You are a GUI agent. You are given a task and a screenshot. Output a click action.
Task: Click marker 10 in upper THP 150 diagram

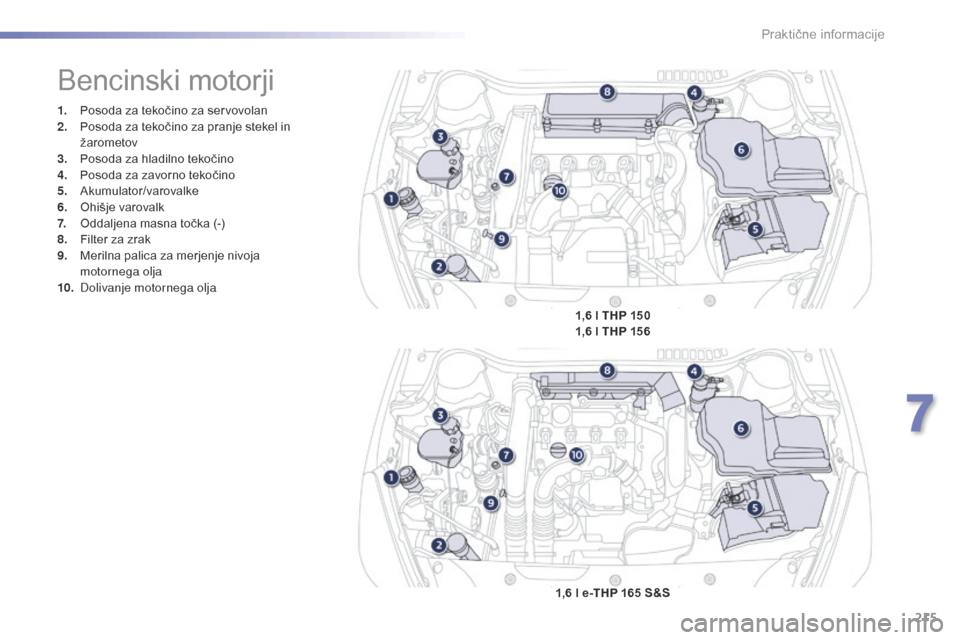pyautogui.click(x=560, y=191)
